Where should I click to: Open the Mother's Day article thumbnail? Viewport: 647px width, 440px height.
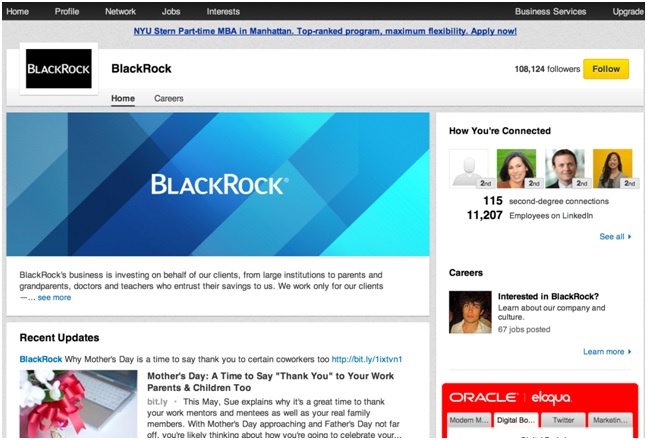click(78, 404)
